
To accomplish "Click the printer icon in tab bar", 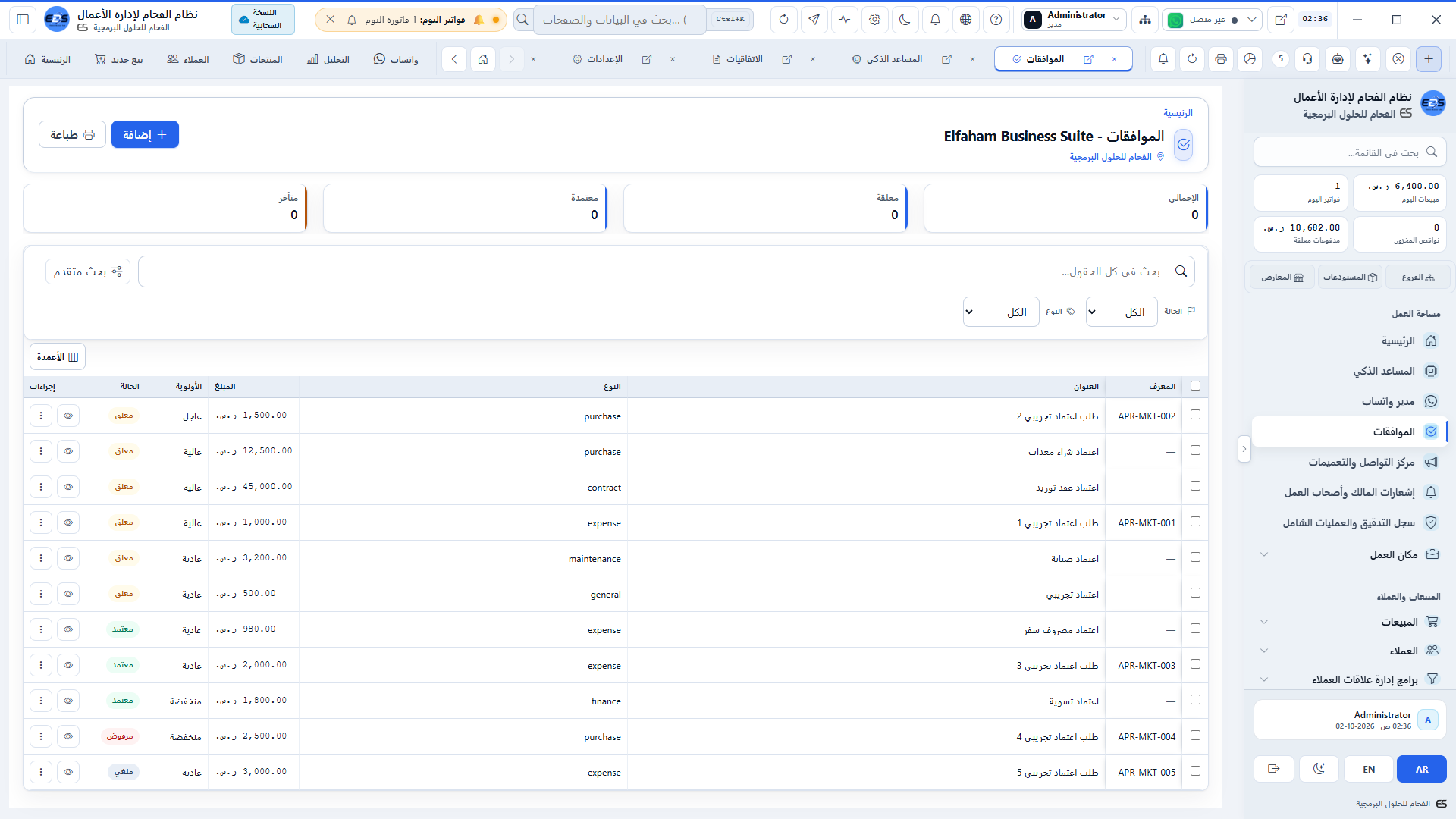I will coord(1221,59).
